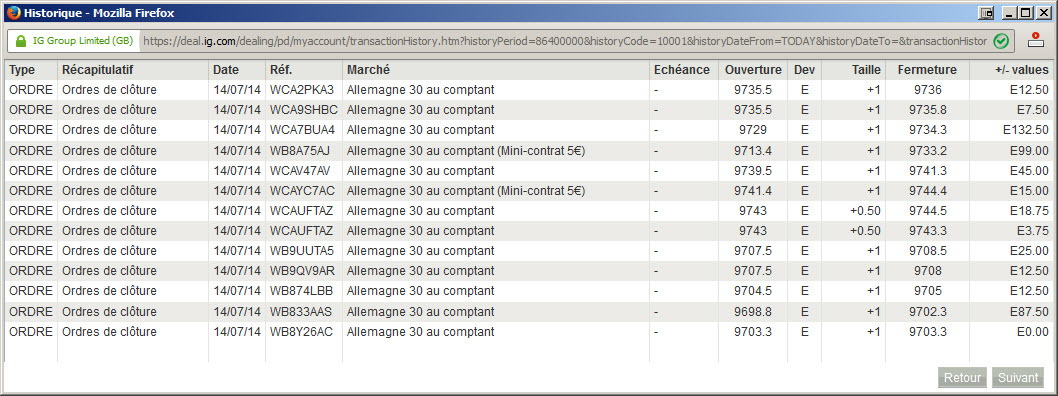Open the red-dot notification icon beside the address bar
1058x396 pixels.
[x=1034, y=40]
